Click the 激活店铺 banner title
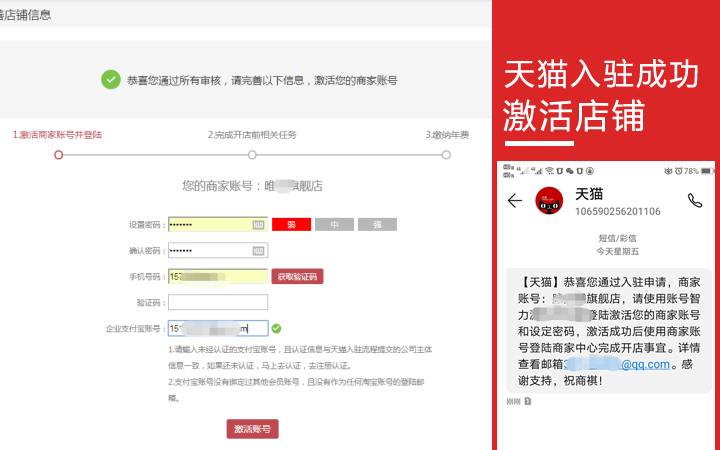 coord(574,115)
